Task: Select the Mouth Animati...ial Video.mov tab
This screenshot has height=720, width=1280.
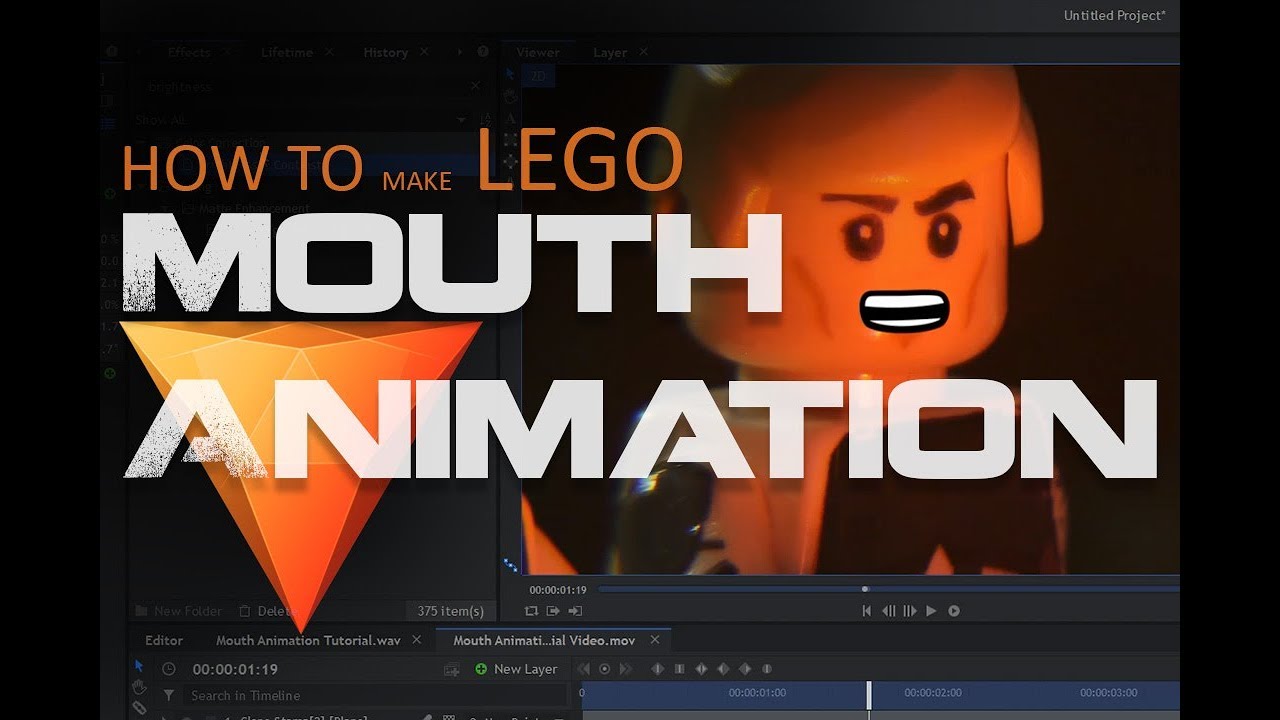Action: click(544, 641)
